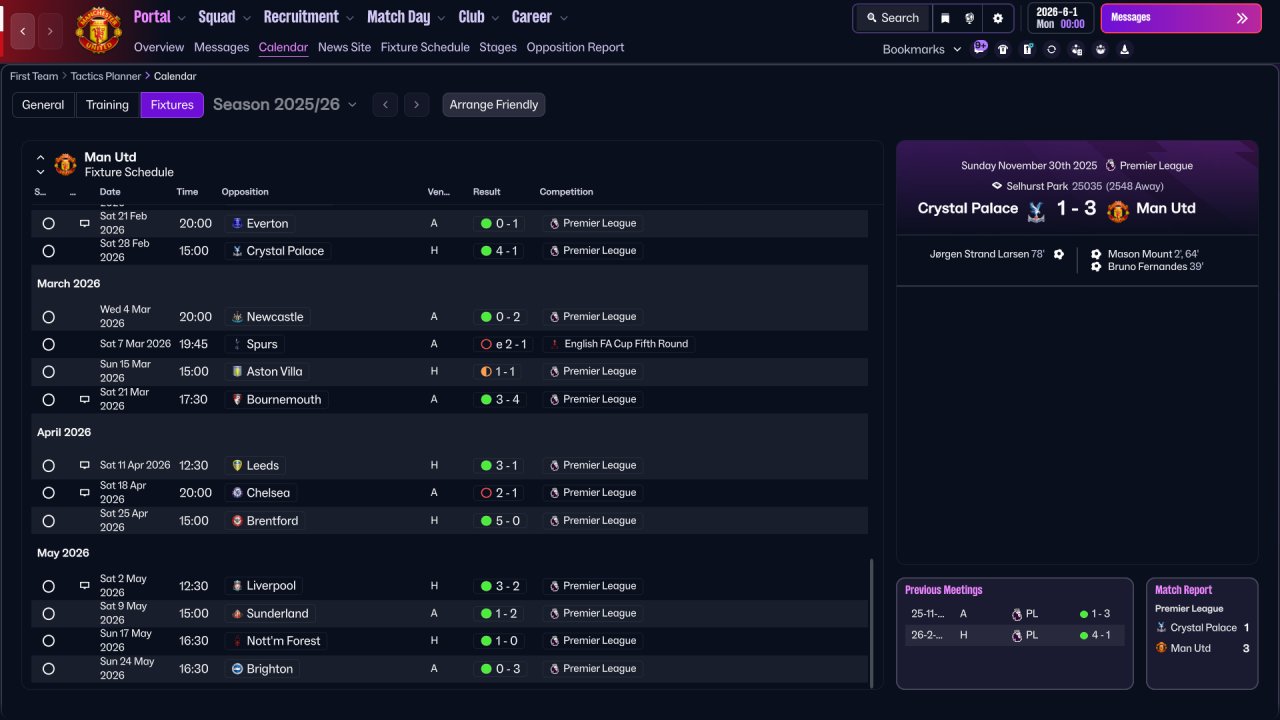Select the radio circle for the Aston Villa fixture
This screenshot has width=1280, height=720.
pyautogui.click(x=48, y=372)
